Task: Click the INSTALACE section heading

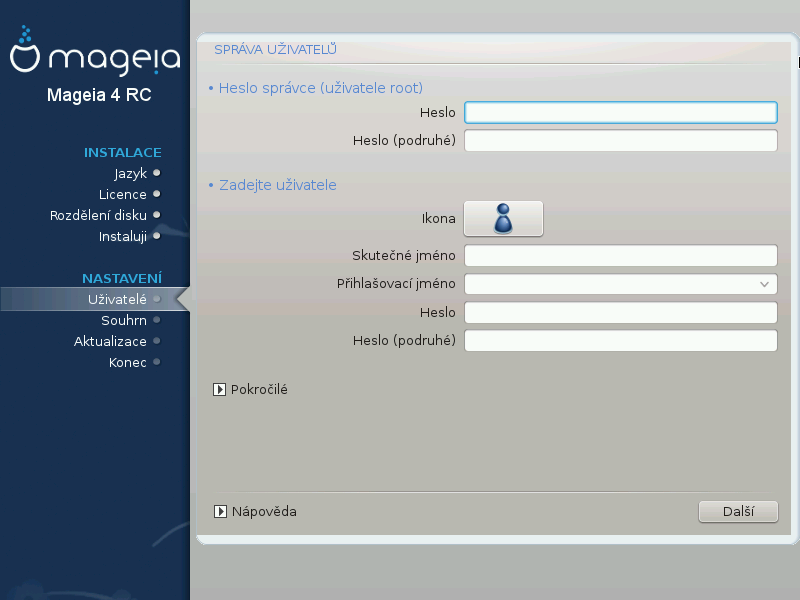Action: pos(122,152)
